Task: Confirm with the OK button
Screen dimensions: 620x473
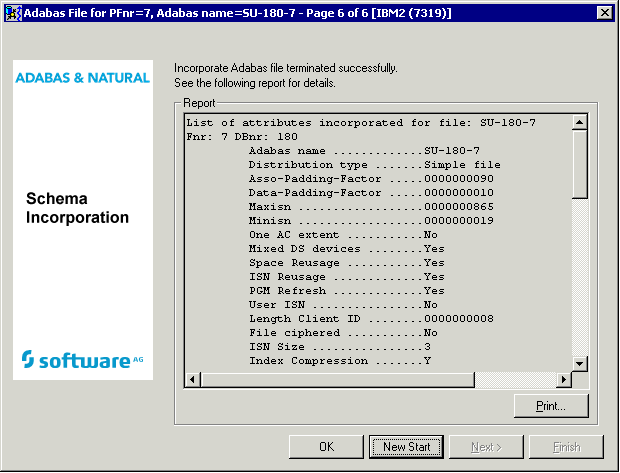Action: point(326,446)
